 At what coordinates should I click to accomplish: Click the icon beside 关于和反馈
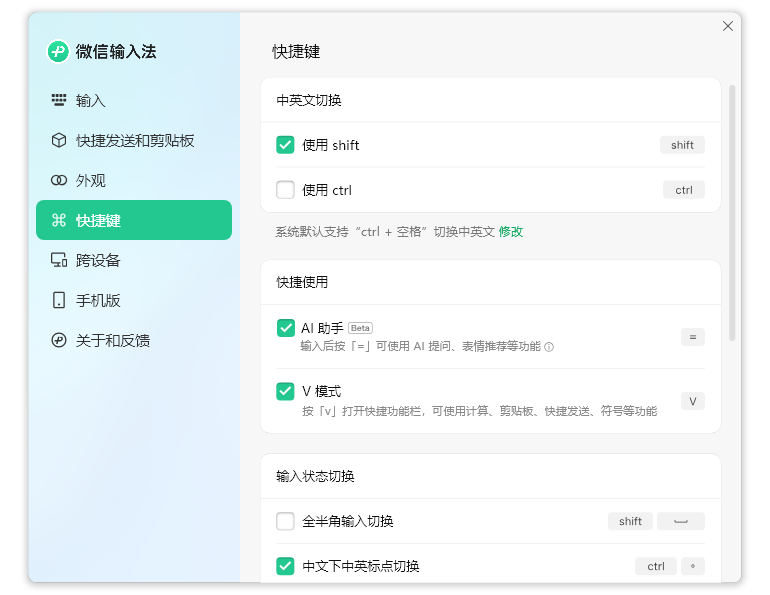[x=59, y=340]
